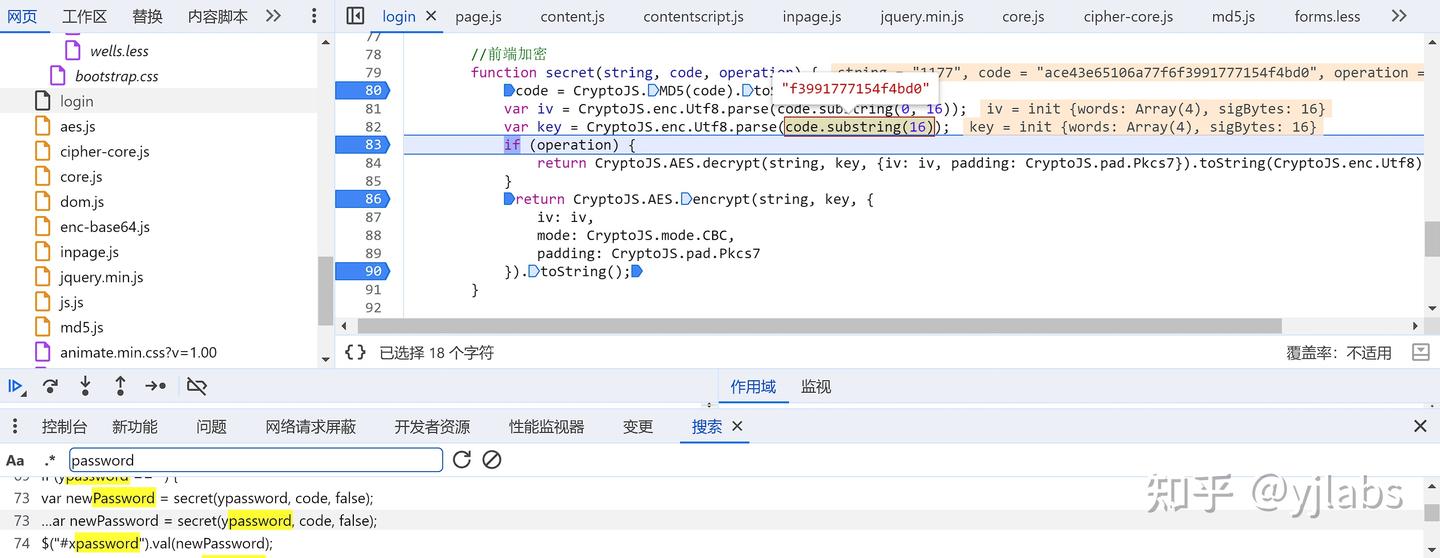Open the sources panel three-dot menu
The height and width of the screenshot is (558, 1440).
pos(314,16)
